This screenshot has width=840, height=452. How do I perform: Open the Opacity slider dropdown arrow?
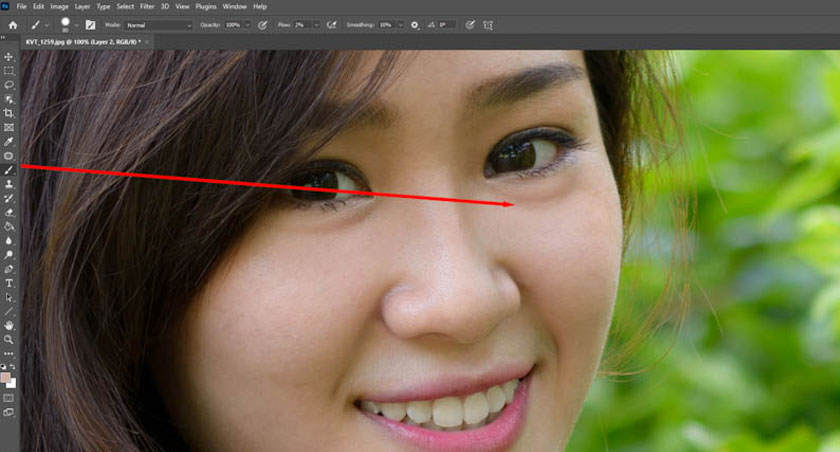(248, 25)
